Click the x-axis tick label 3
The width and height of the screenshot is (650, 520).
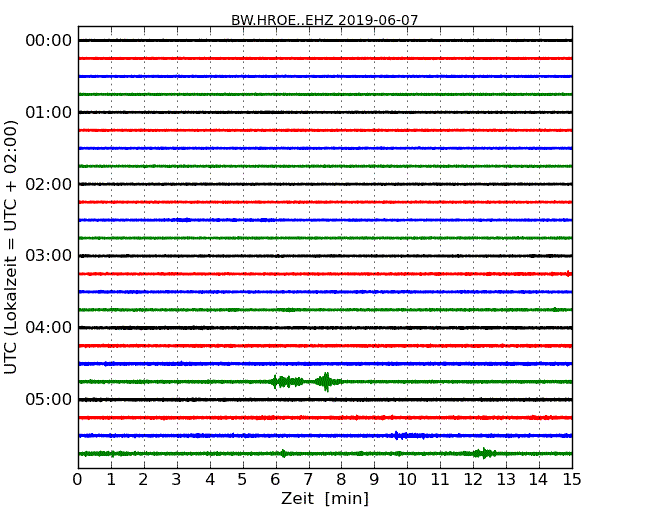177,480
